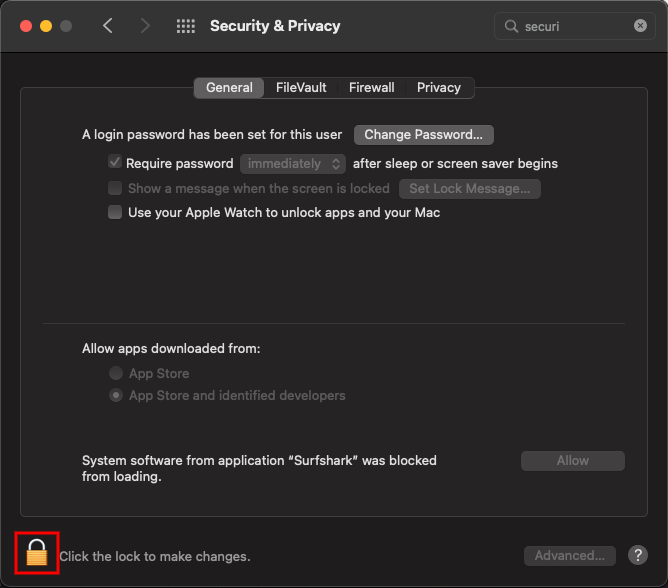Screen dimensions: 668x588
Task: Switch to the FileVault tab
Action: (x=301, y=88)
